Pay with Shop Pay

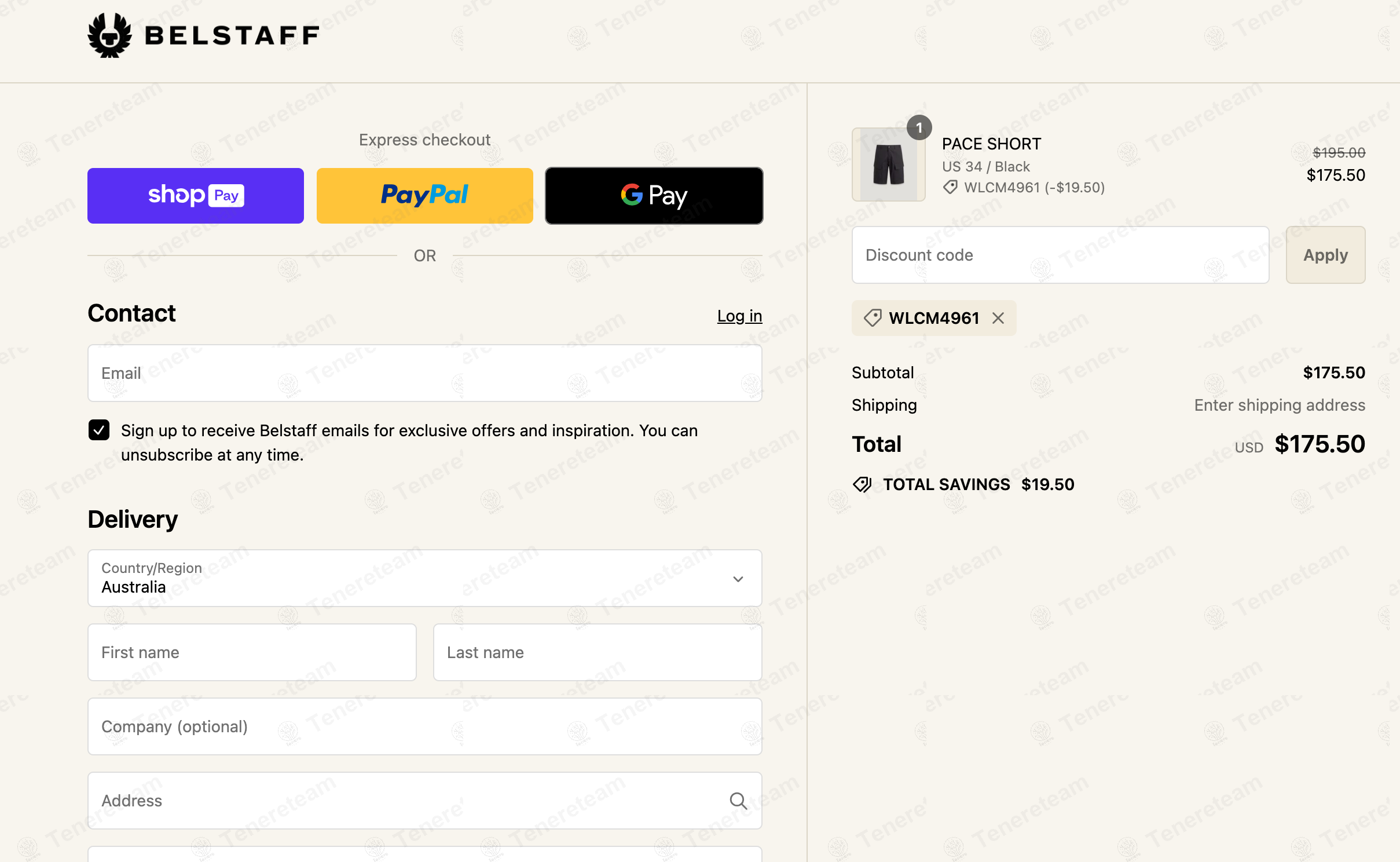pos(196,196)
